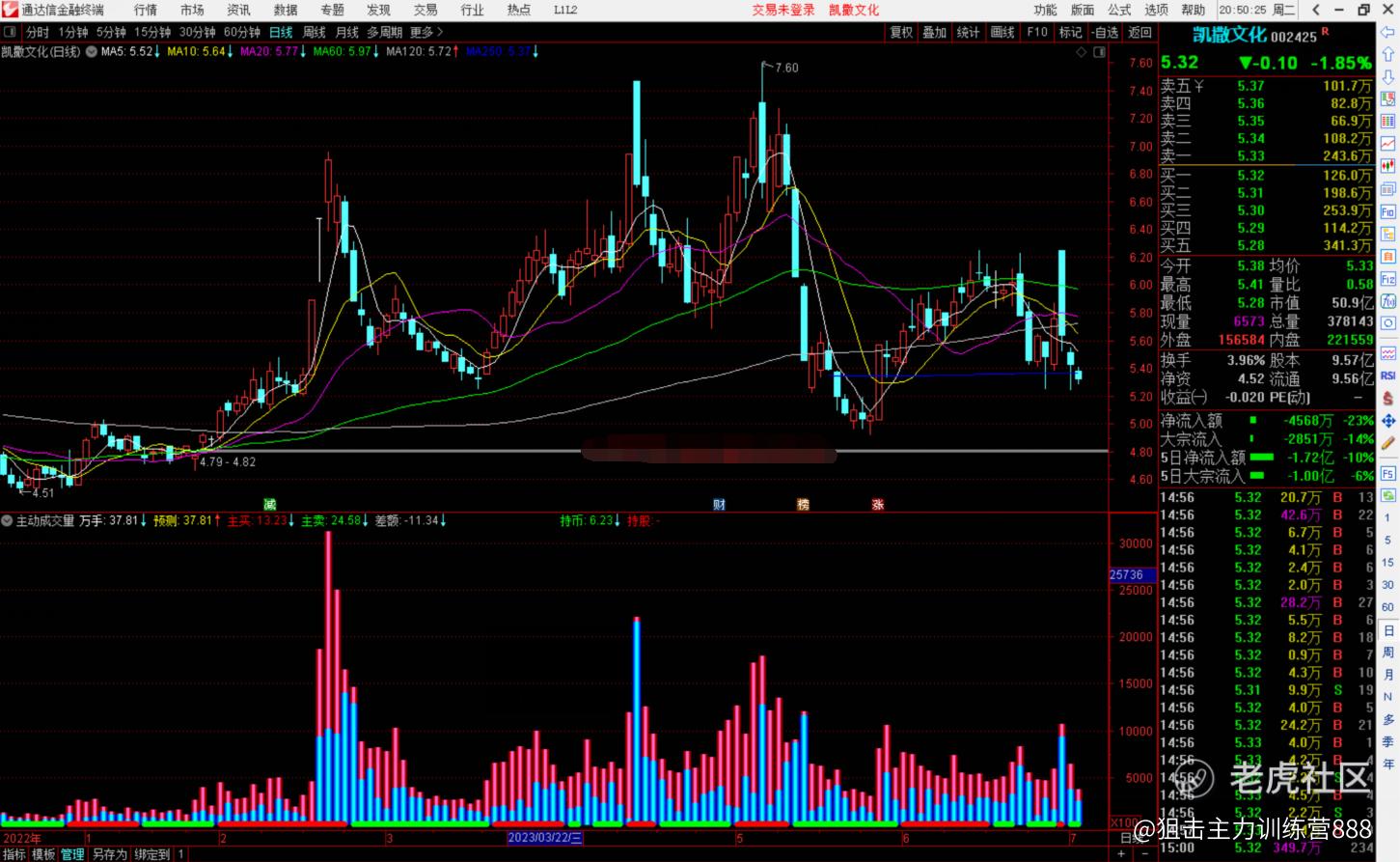Click the settings icon beside 主动成交量
Screen dimensions: 1400x862
[7, 520]
